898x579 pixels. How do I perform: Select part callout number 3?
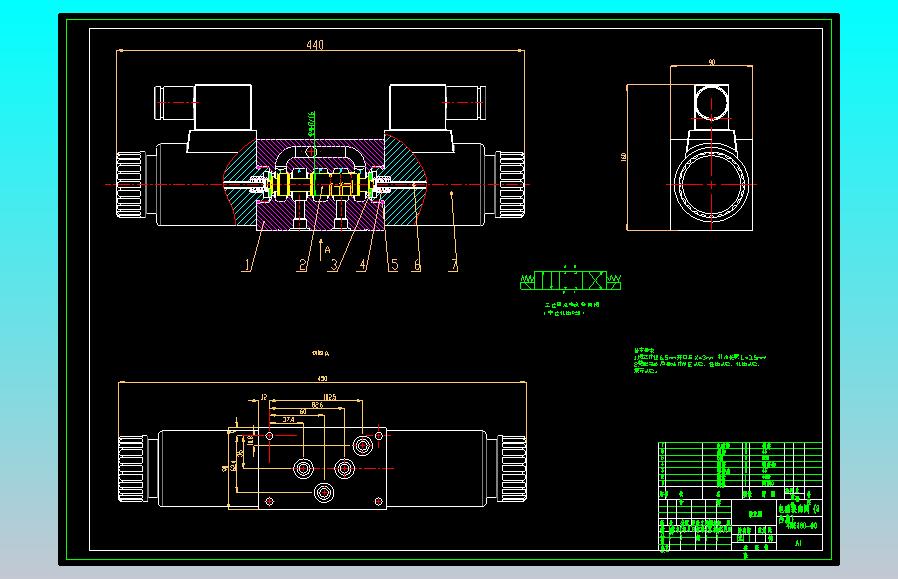334,265
